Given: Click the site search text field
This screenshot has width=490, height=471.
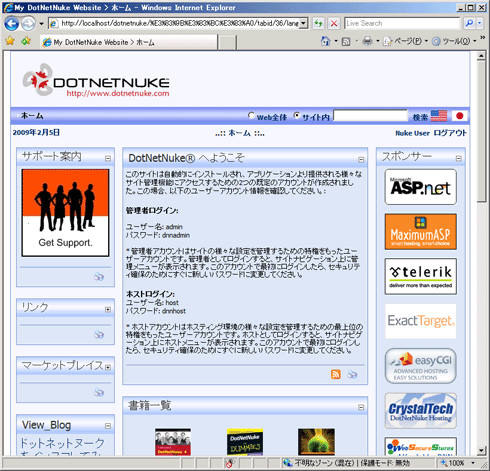Looking at the screenshot, I should tap(370, 115).
